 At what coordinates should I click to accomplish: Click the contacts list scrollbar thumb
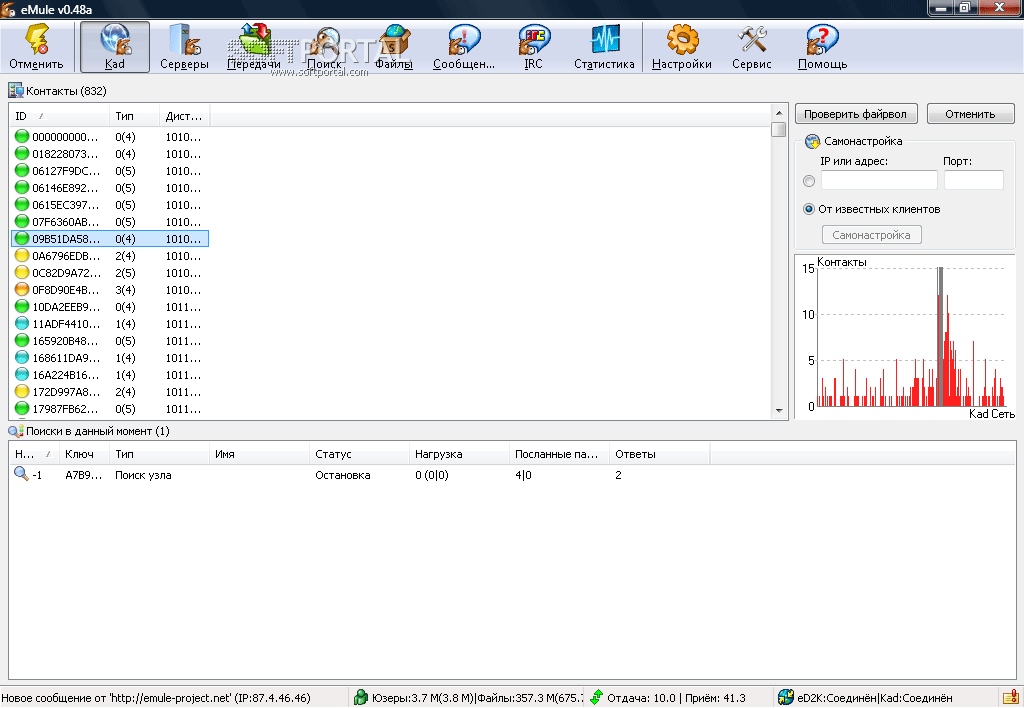(x=778, y=129)
